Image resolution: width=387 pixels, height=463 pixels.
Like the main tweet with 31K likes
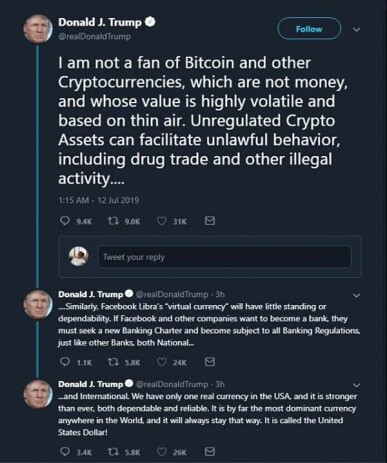pos(162,221)
